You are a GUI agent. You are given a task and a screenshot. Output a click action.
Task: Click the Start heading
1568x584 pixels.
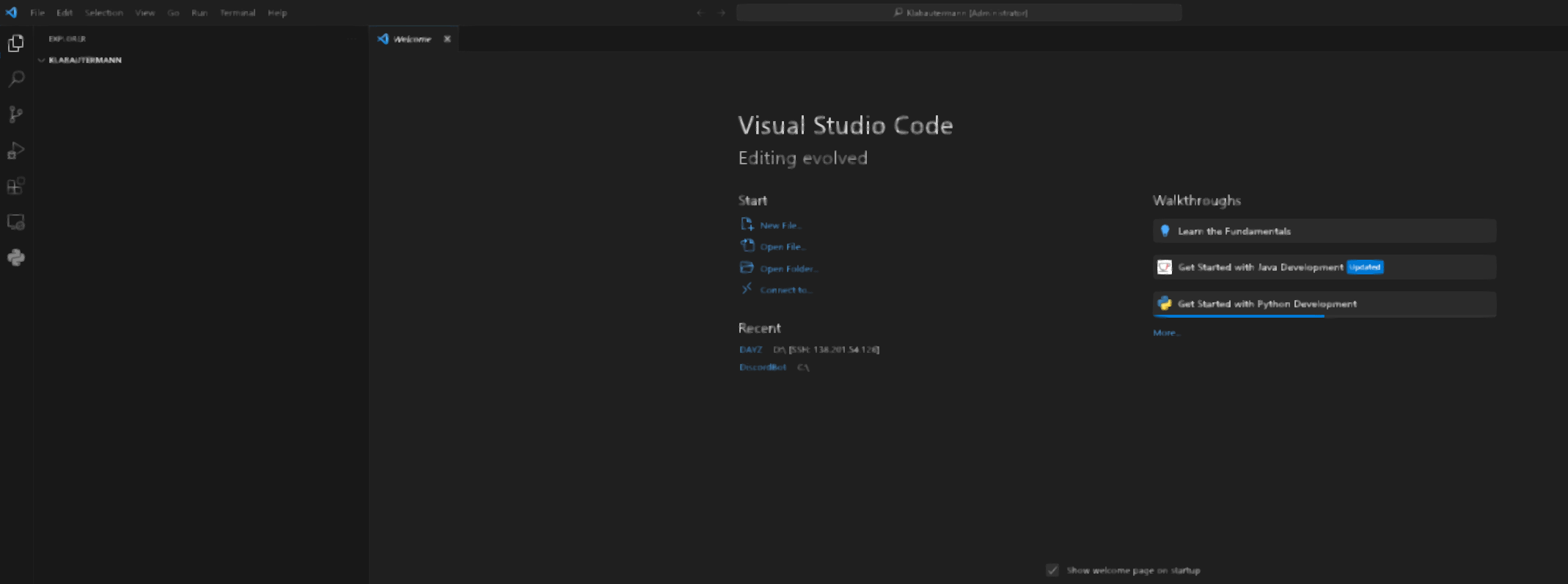coord(752,200)
